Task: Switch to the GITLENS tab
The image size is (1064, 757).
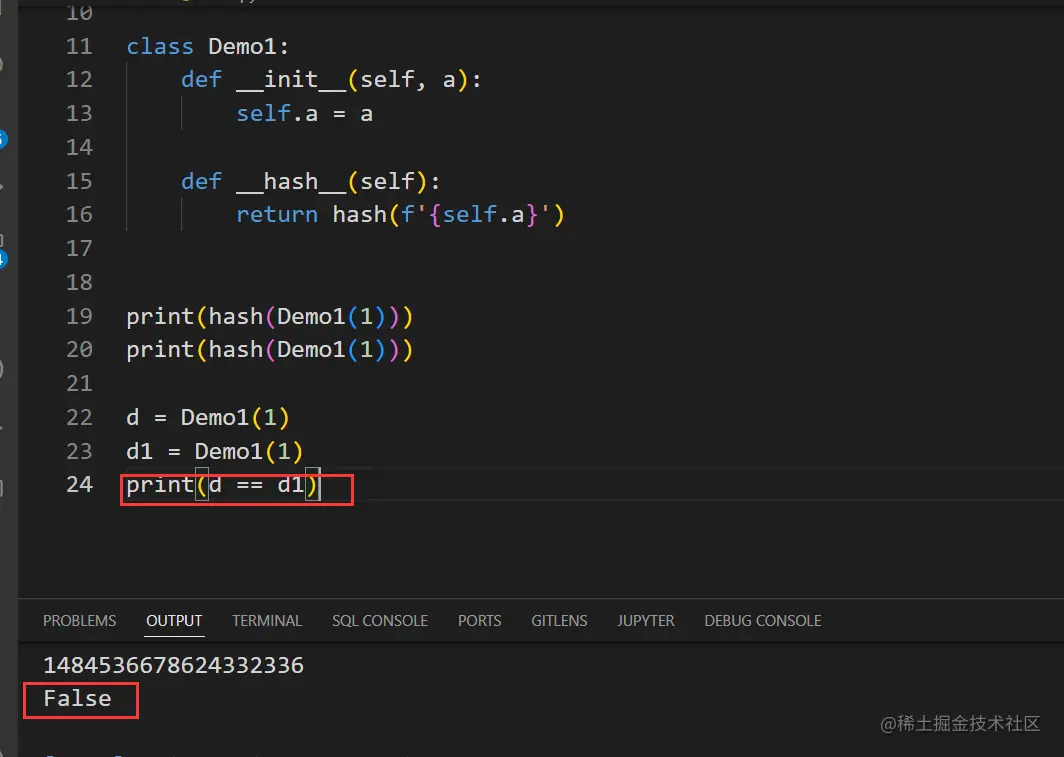Action: pyautogui.click(x=559, y=621)
